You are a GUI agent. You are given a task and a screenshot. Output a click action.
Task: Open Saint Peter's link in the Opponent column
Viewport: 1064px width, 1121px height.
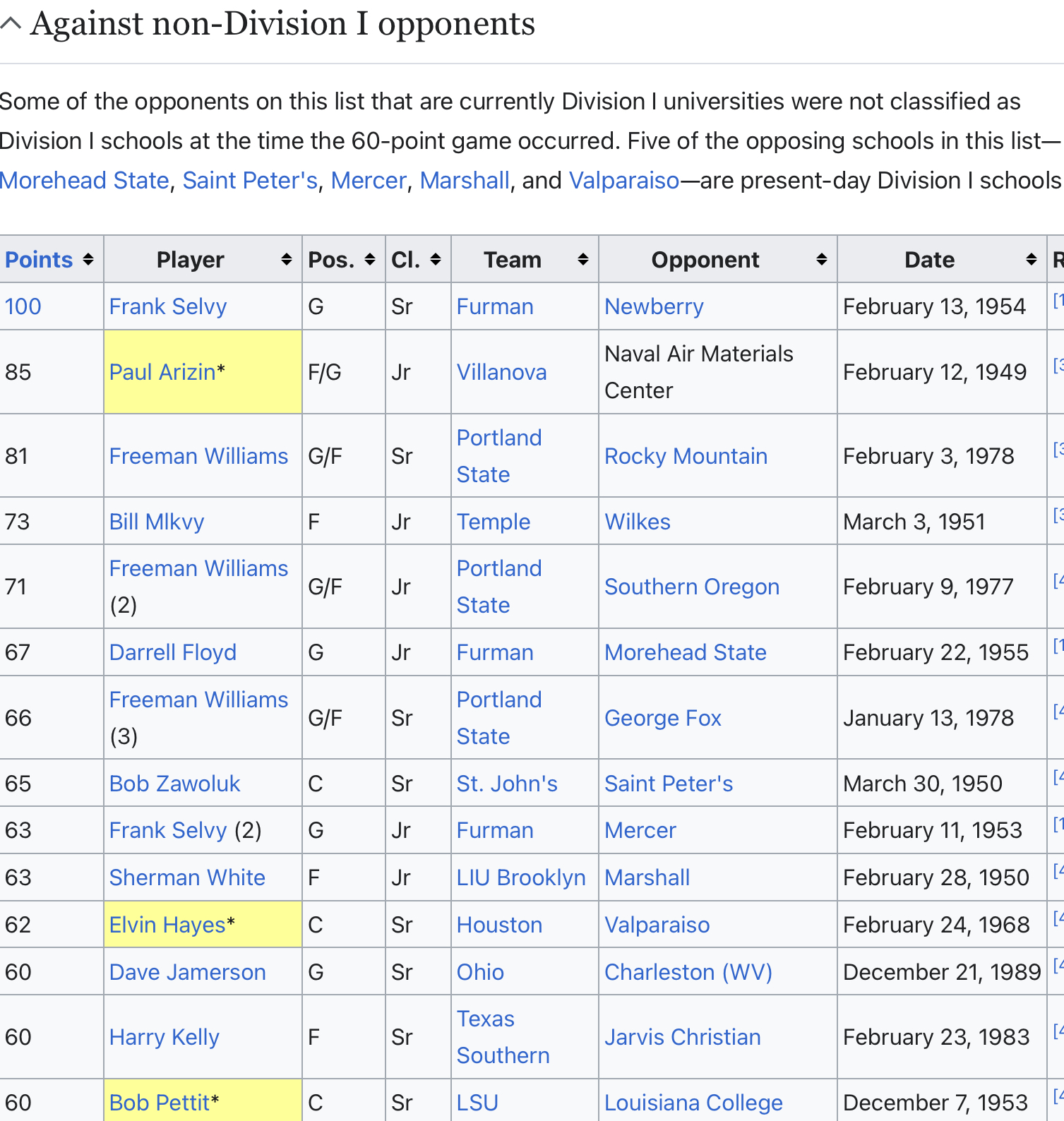[x=669, y=784]
